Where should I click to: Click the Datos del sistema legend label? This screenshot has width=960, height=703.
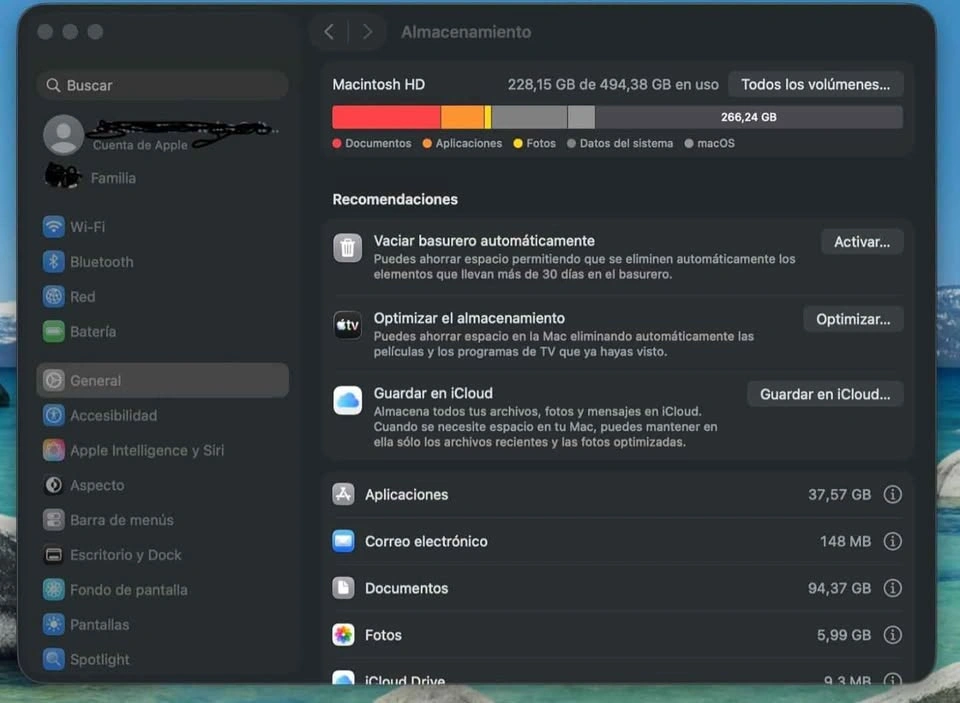click(626, 143)
